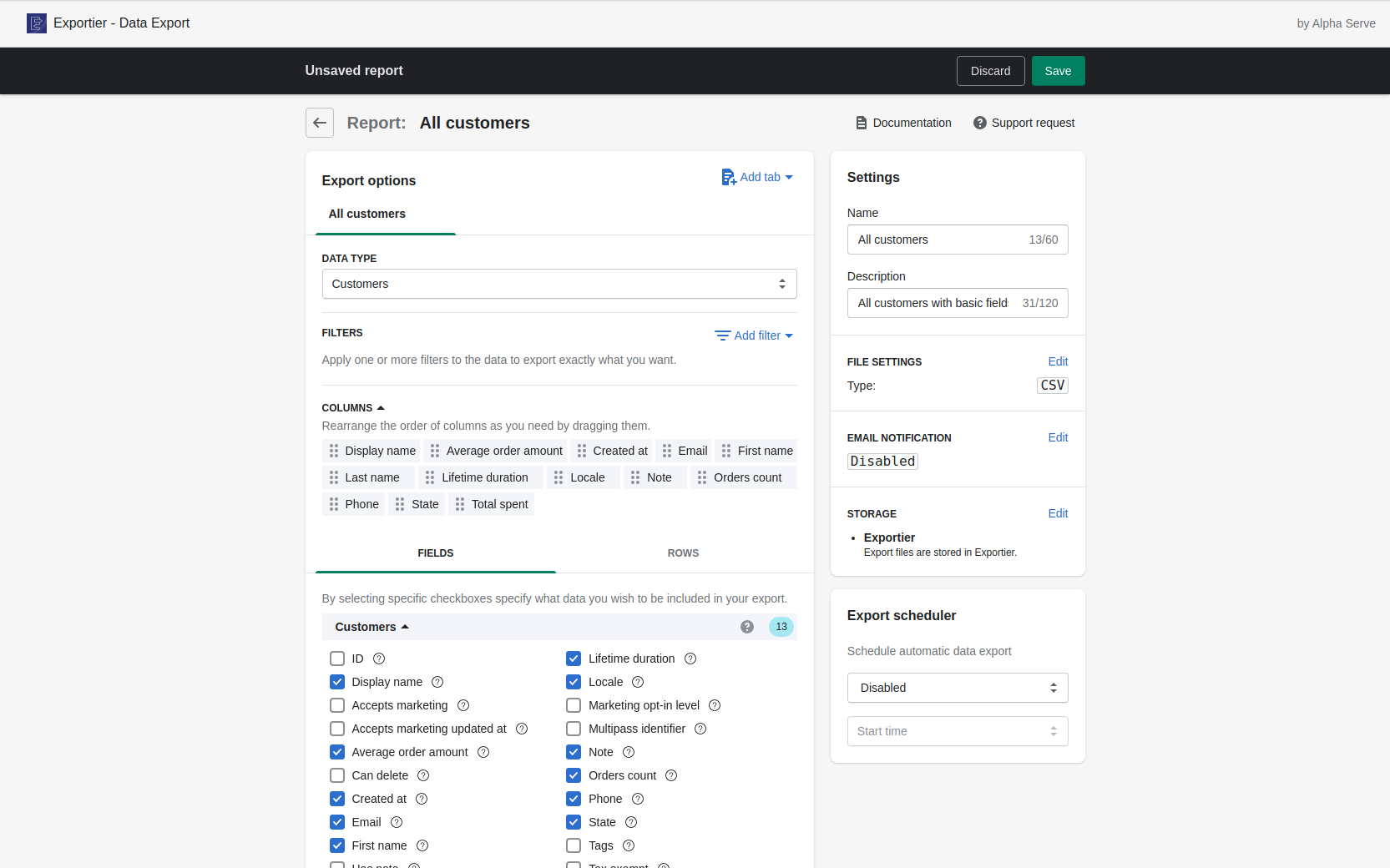The image size is (1390, 868).
Task: Uncheck Average order amount field
Action: 337,752
